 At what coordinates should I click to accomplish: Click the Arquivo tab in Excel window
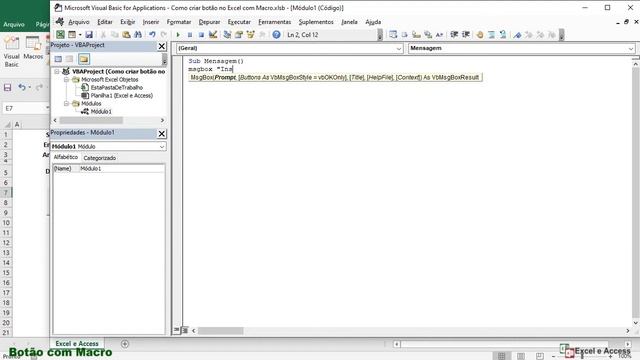tap(14, 24)
